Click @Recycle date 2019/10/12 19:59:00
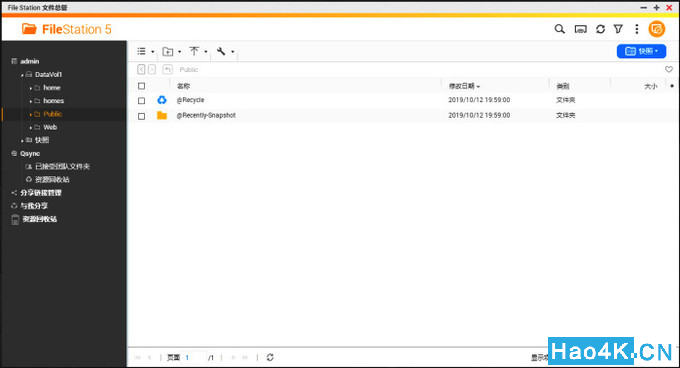Viewport: 680px width, 368px height. click(479, 100)
